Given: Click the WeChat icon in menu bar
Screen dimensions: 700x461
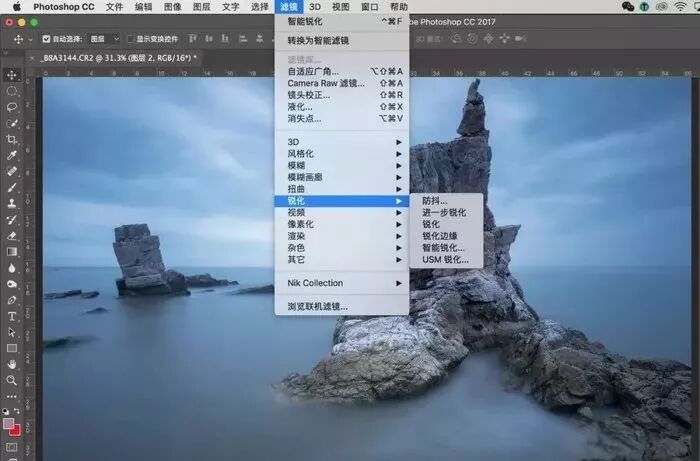Looking at the screenshot, I should 628,6.
